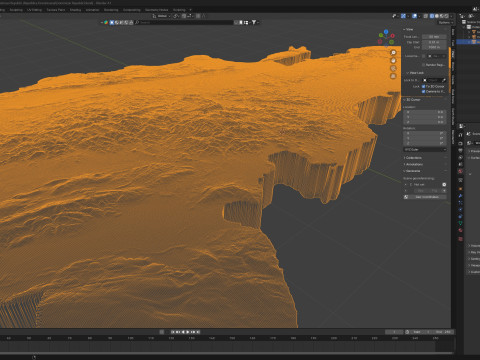Open the funnel filter next to the search field

(254, 22)
